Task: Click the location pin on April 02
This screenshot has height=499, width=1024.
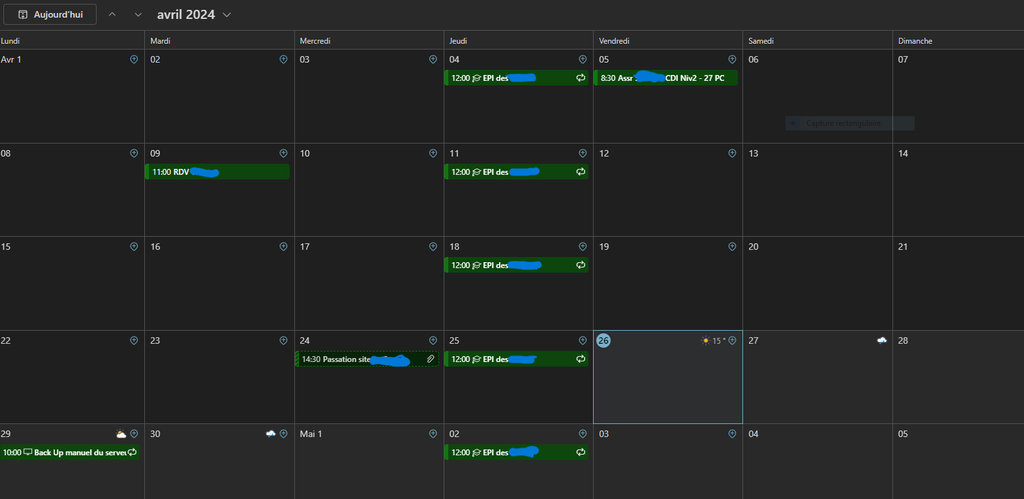Action: pyautogui.click(x=283, y=60)
